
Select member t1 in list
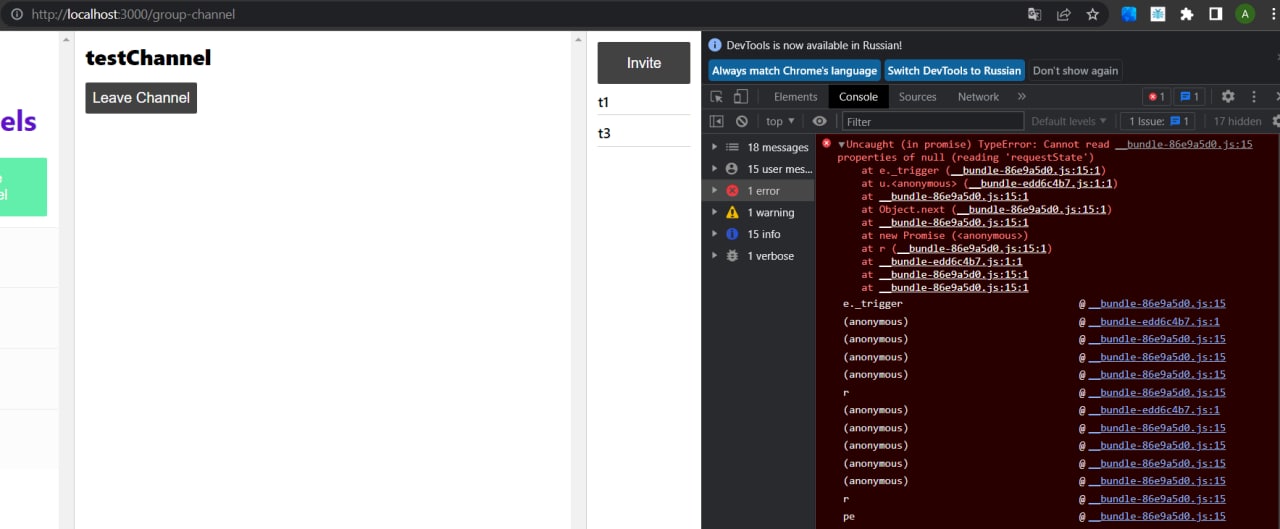point(644,103)
